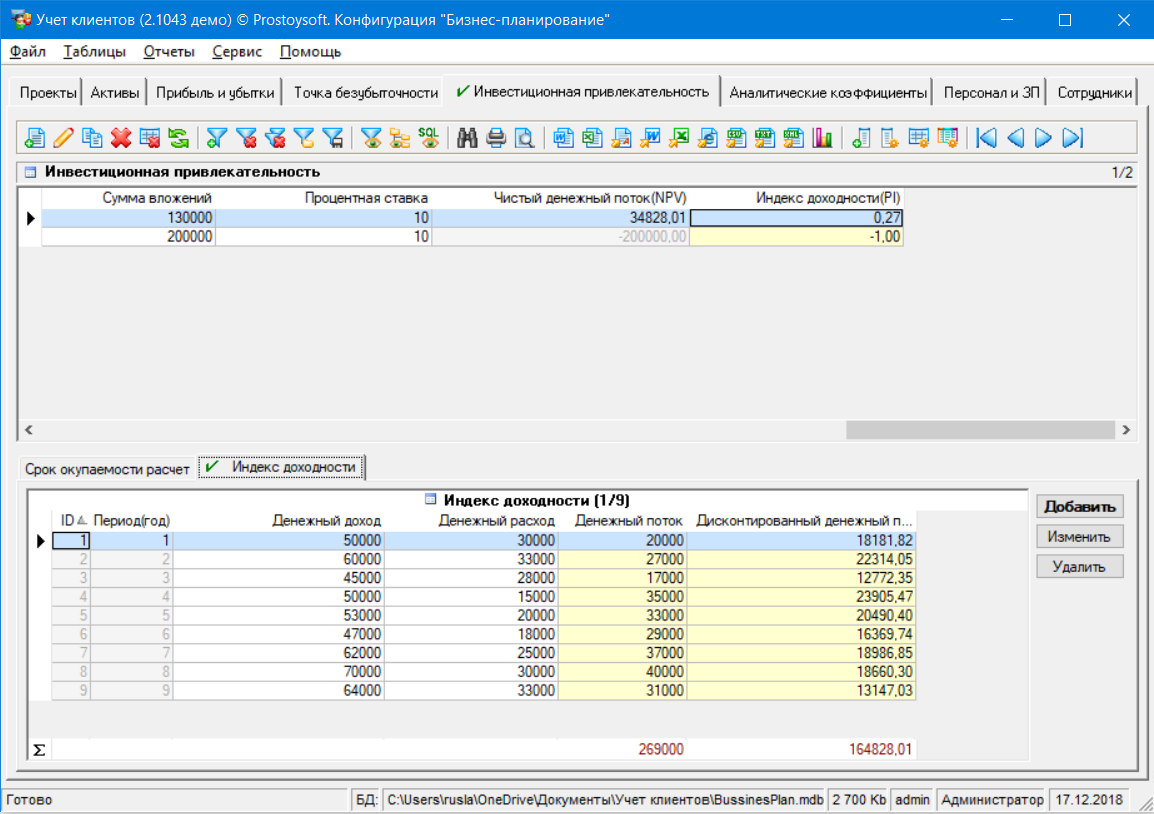Viewport: 1154px width, 814px height.
Task: Switch to the Точка безубыточности tab
Action: [x=365, y=93]
